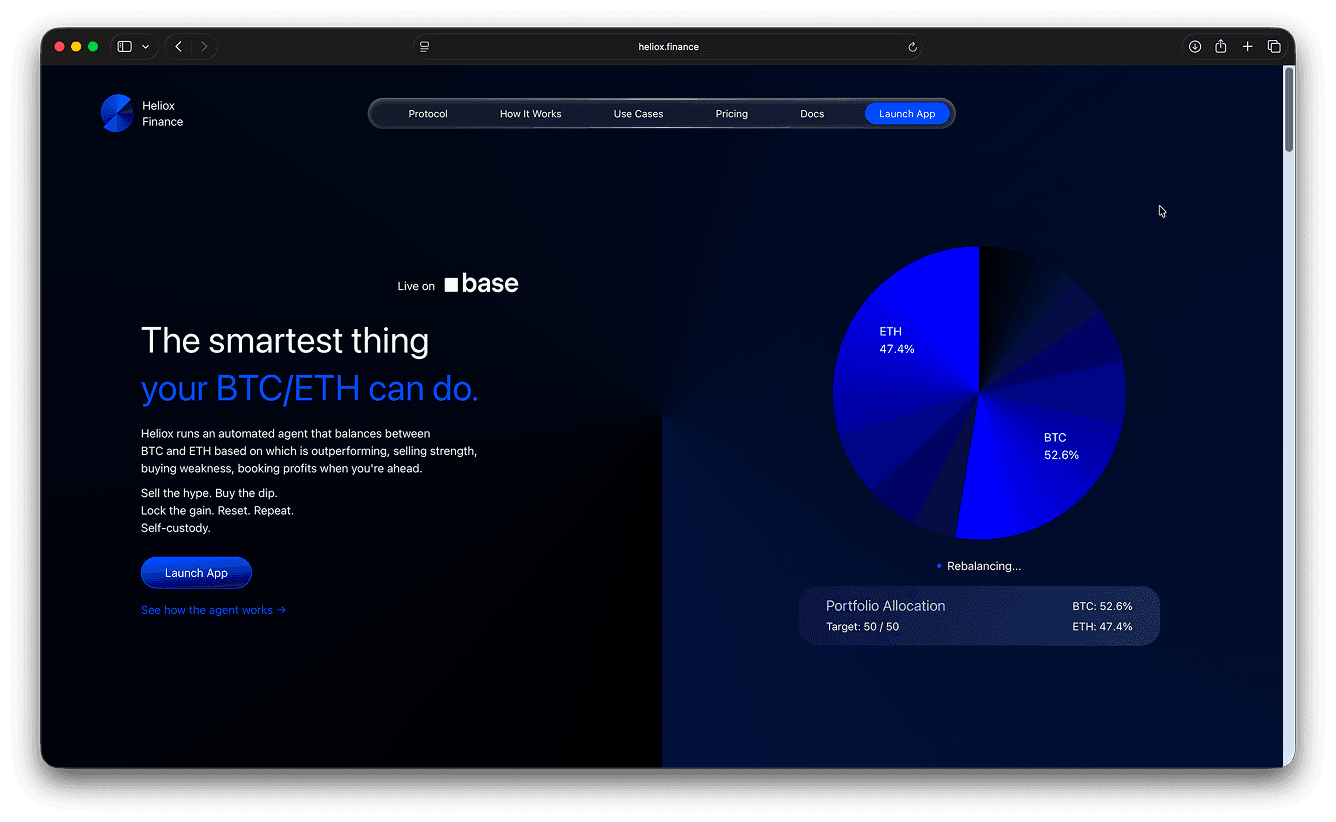Follow the 'See how the agent works' link
The width and height of the screenshot is (1336, 822).
click(x=214, y=610)
